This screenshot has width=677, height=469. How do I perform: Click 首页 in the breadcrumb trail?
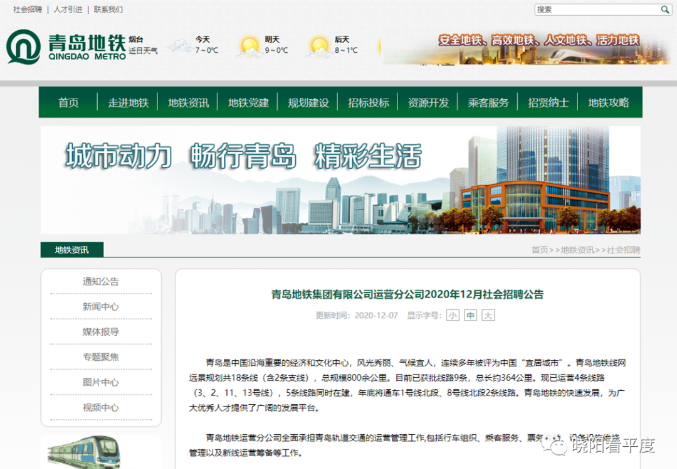click(539, 250)
